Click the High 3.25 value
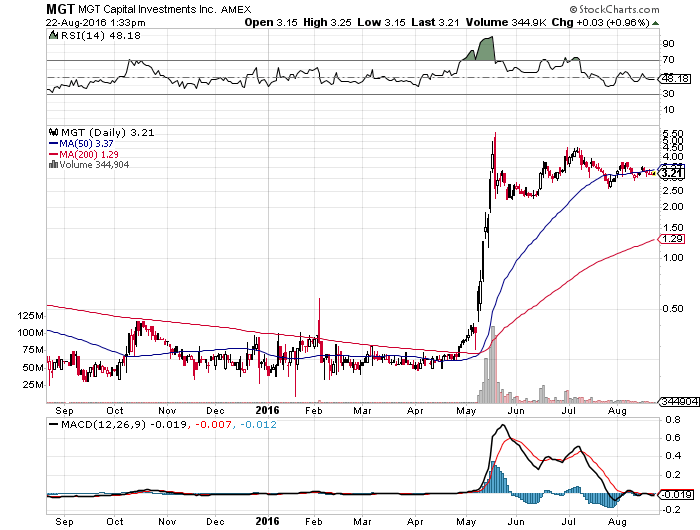This screenshot has height=530, width=700. (327, 22)
